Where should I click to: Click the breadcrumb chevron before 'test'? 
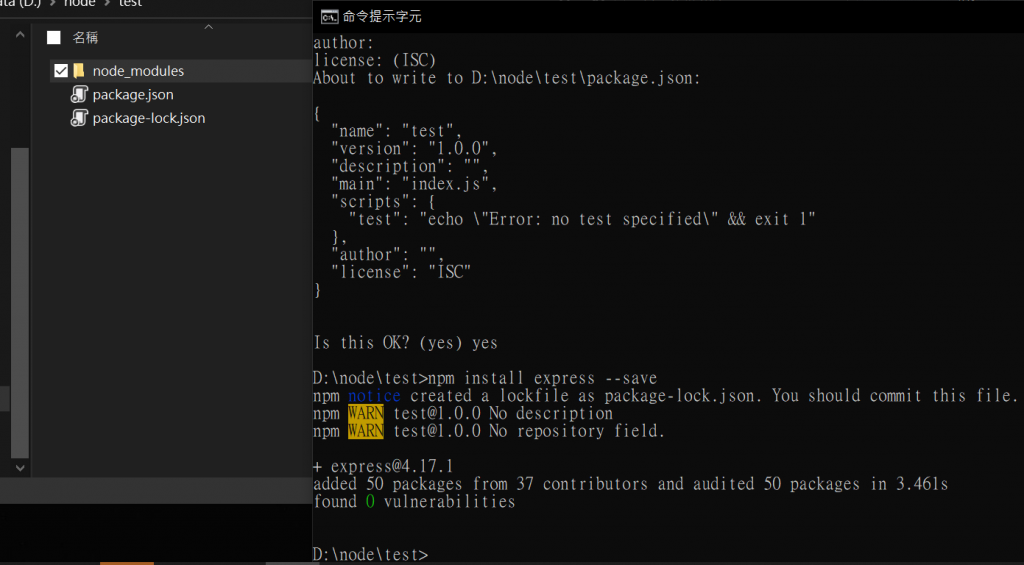[x=107, y=3]
